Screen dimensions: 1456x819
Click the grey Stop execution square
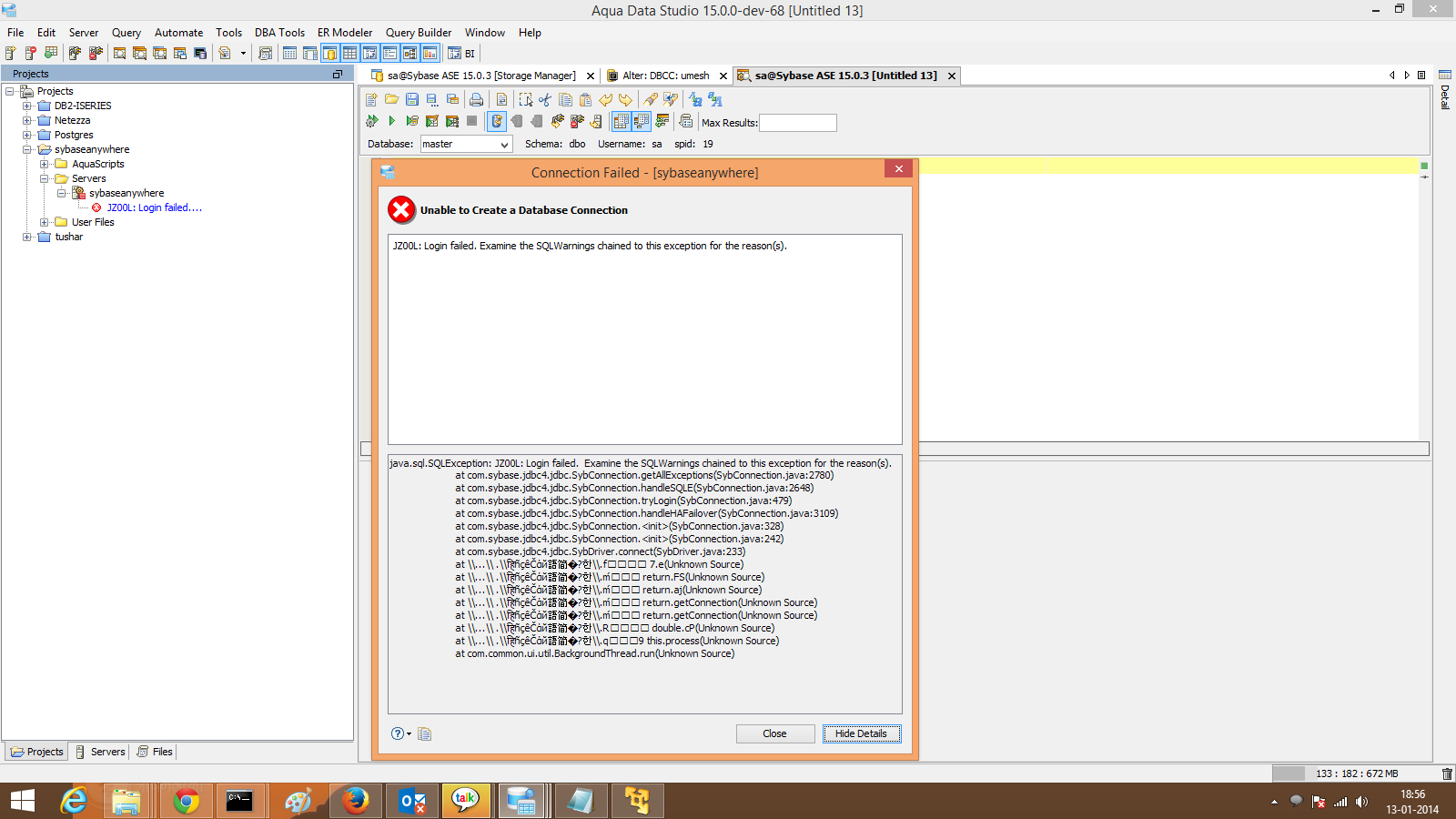click(471, 121)
